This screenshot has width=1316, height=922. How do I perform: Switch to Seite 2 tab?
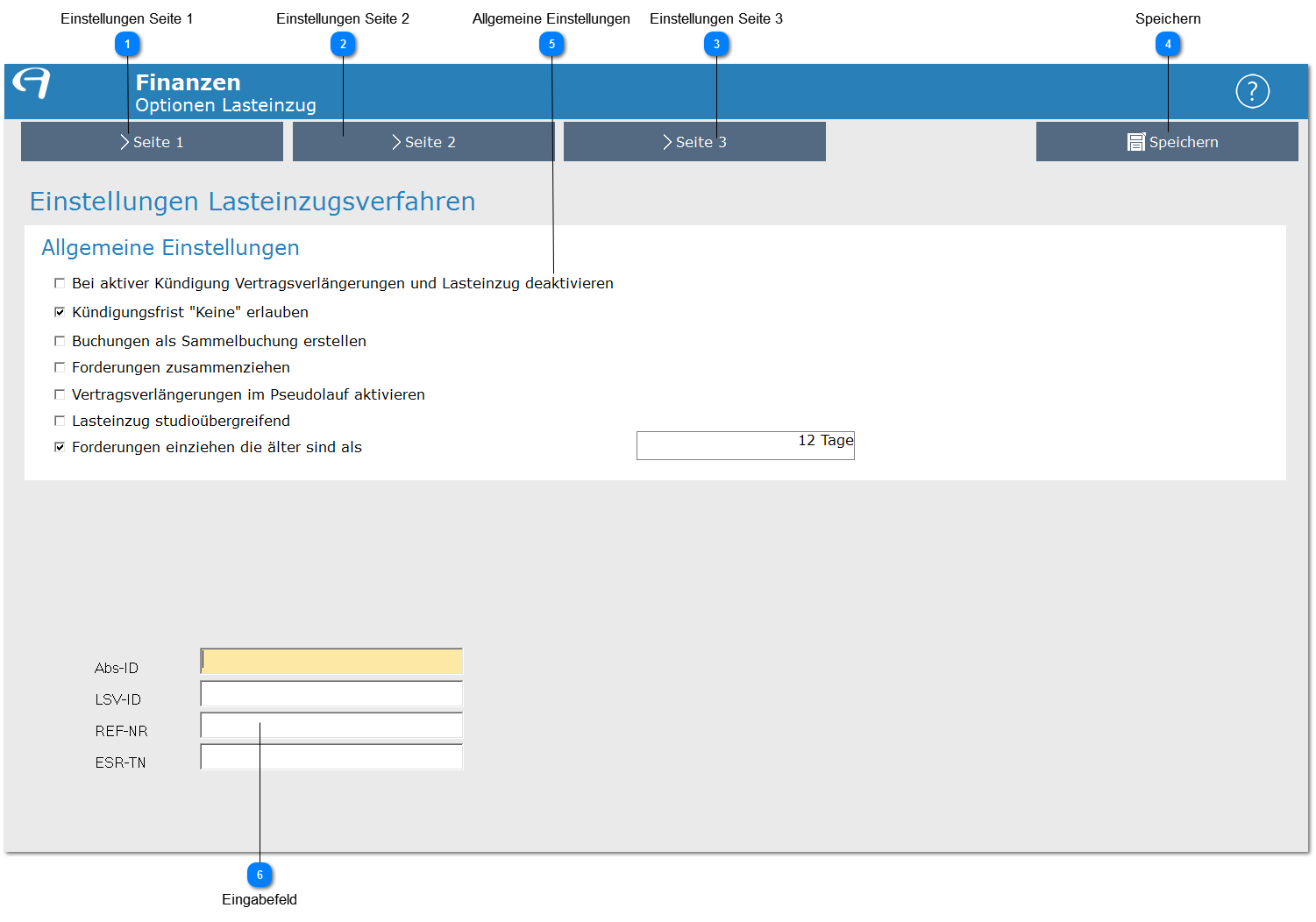click(x=423, y=142)
